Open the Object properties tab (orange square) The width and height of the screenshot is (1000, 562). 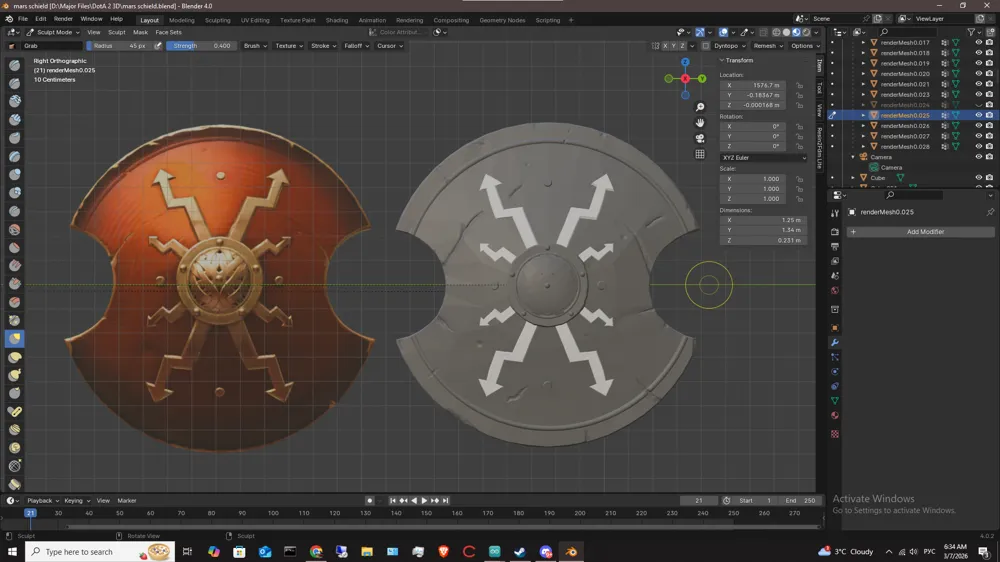point(835,328)
